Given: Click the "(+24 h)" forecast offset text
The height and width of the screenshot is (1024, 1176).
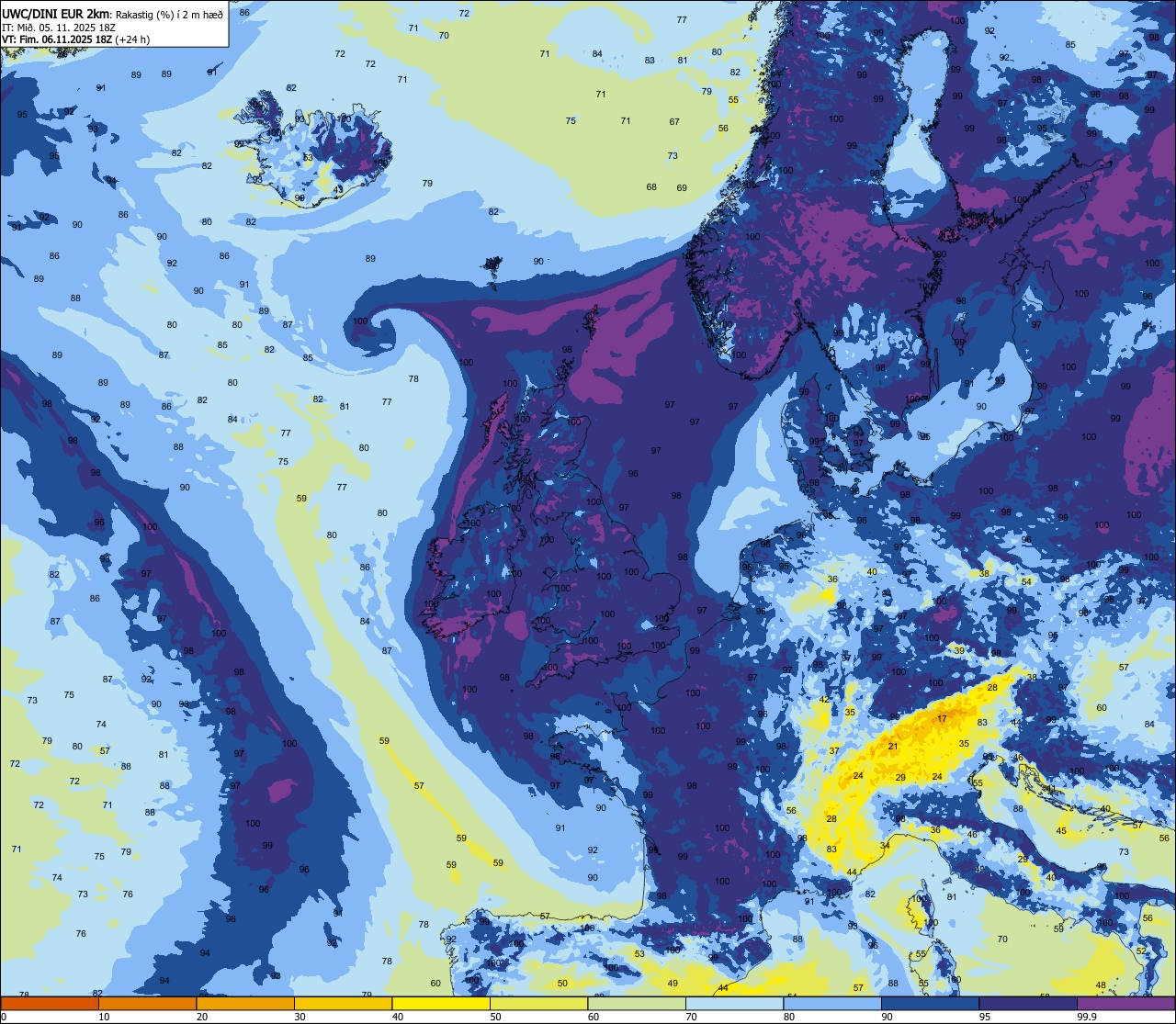Looking at the screenshot, I should click(134, 39).
